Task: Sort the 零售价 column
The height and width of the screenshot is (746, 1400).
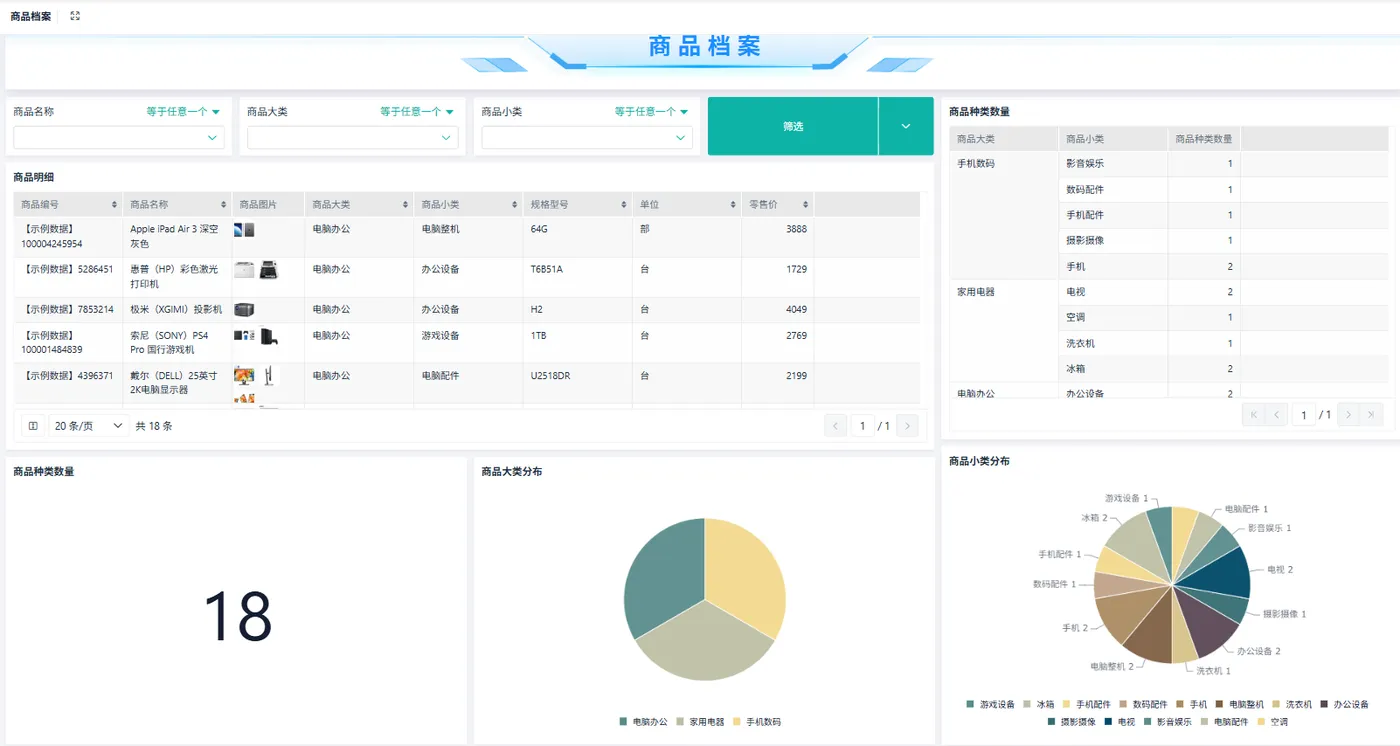Action: click(x=806, y=205)
